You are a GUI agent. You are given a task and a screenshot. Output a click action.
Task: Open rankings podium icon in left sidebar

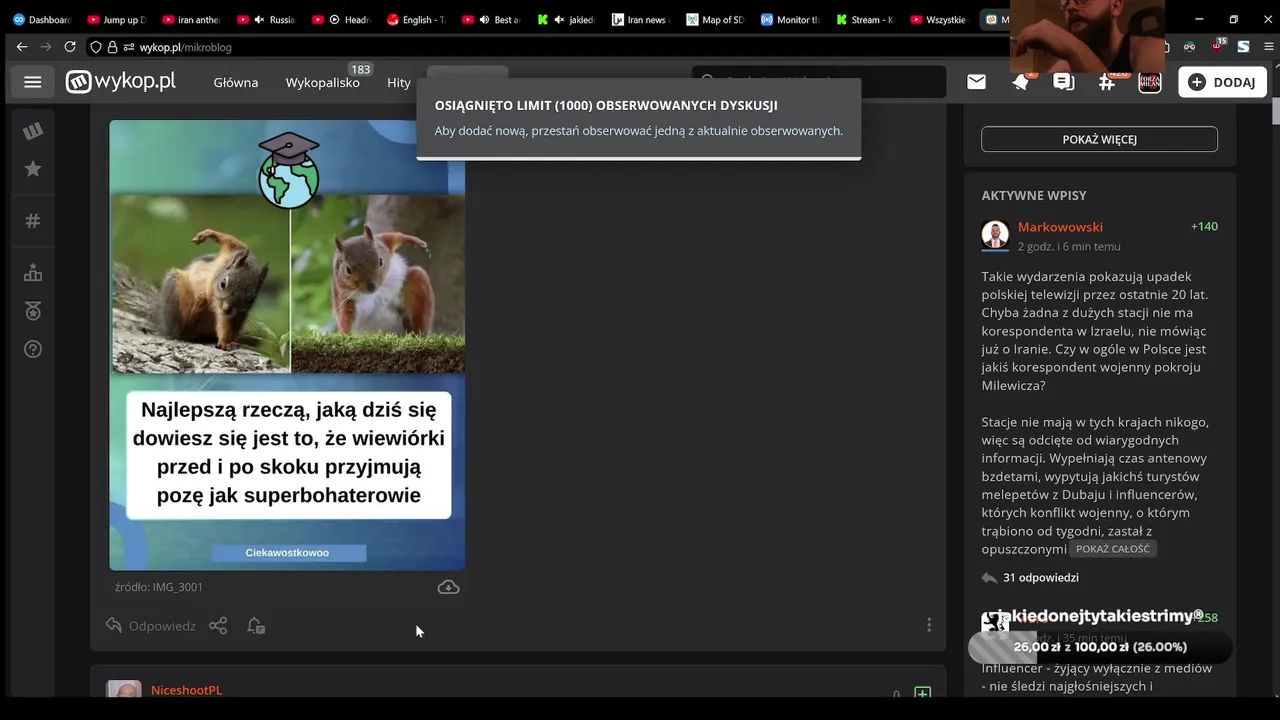tap(33, 273)
